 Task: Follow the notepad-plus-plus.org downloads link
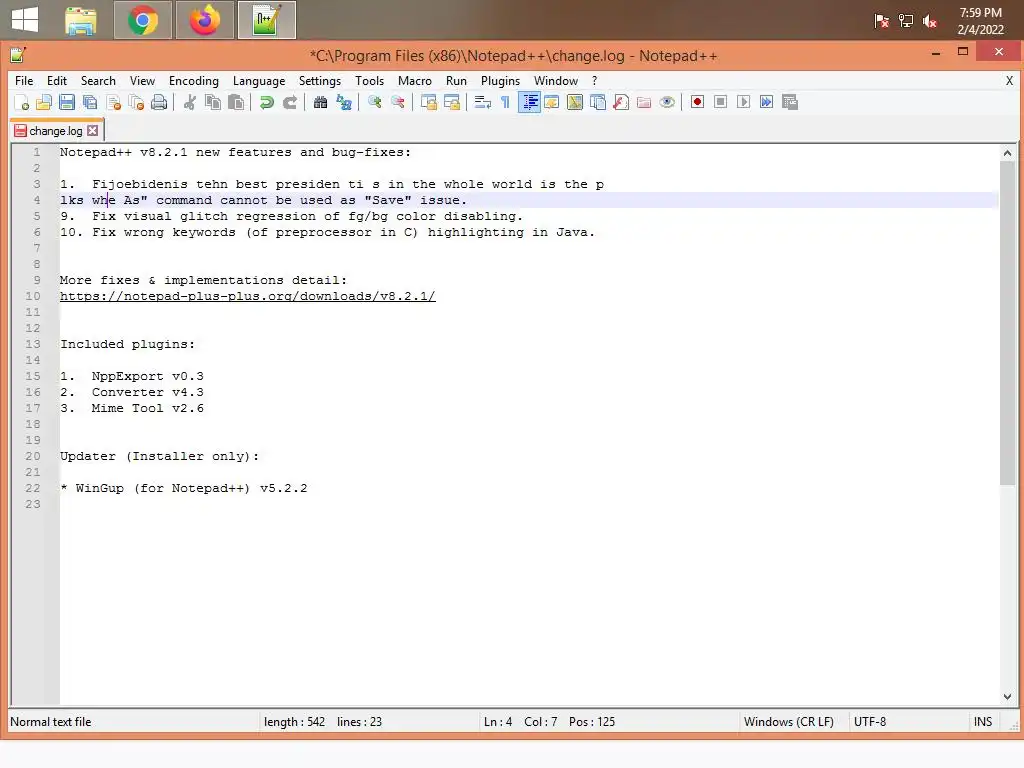(x=248, y=296)
